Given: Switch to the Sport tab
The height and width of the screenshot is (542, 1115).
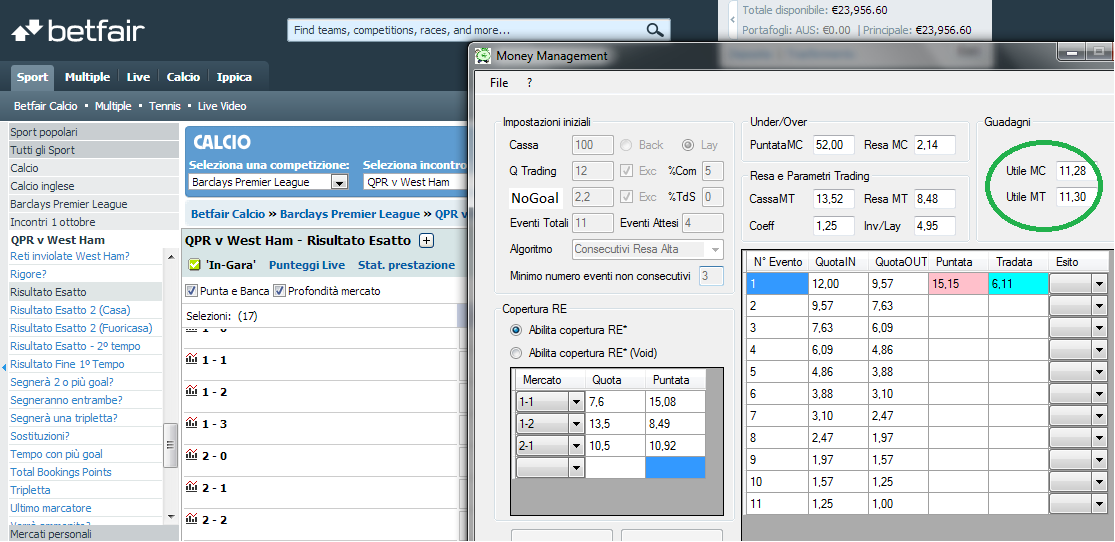Looking at the screenshot, I should click(x=32, y=77).
